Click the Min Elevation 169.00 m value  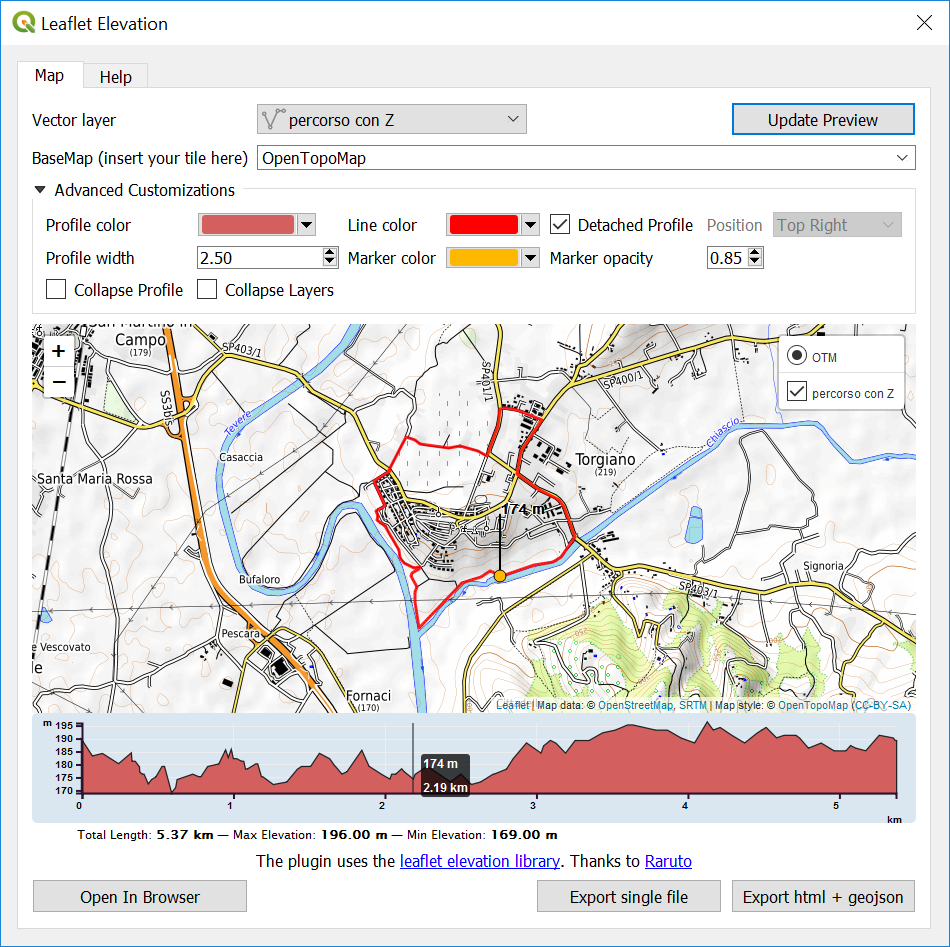pos(523,835)
